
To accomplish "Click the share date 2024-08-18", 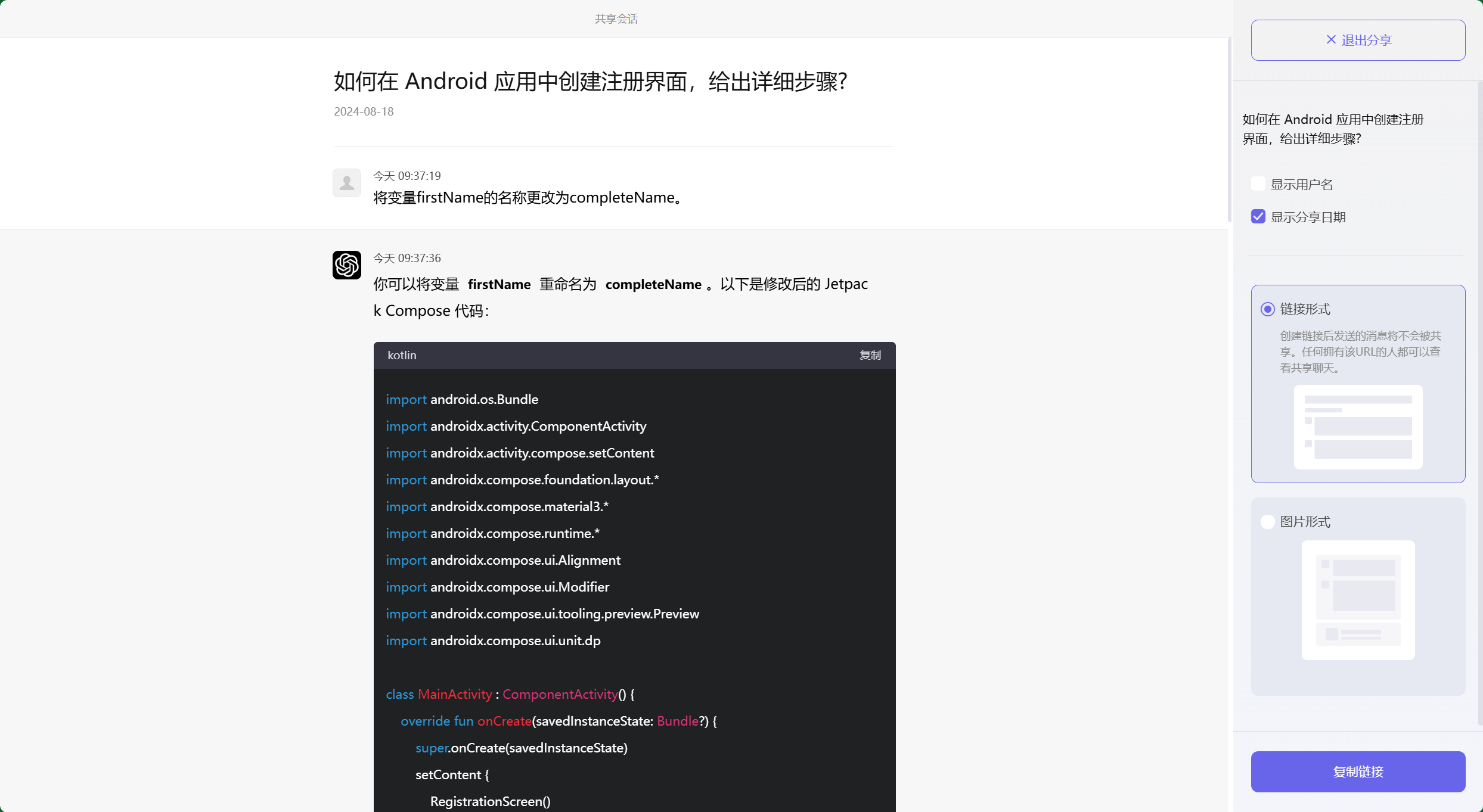I will click(x=363, y=111).
